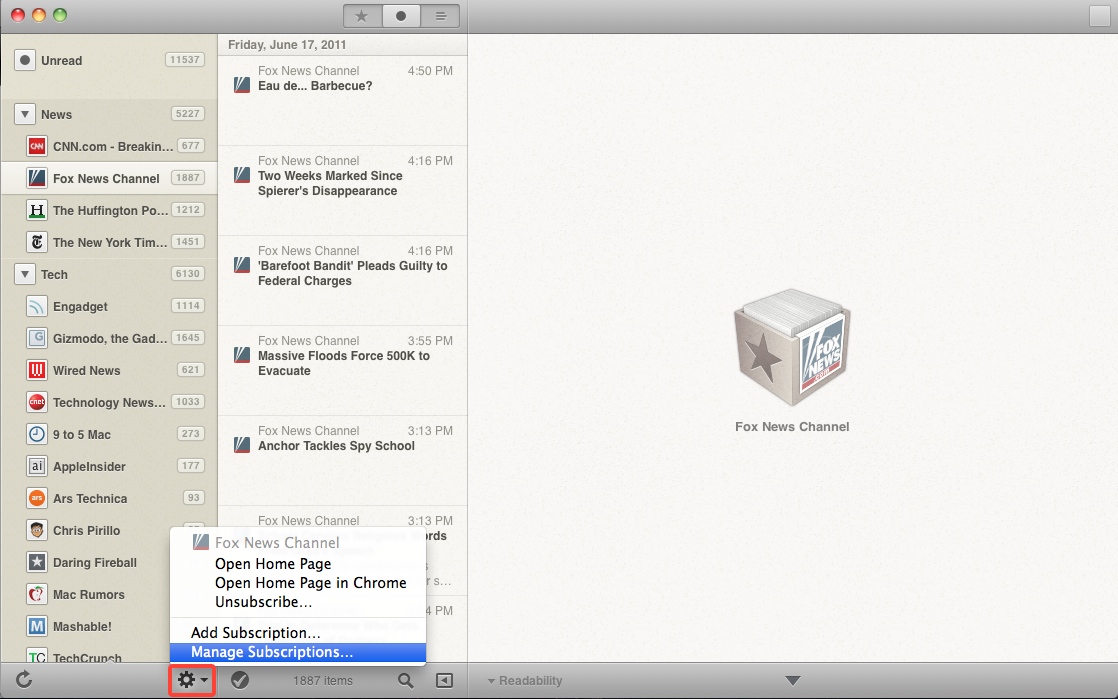Choose Open Home Page menu entry
This screenshot has width=1118, height=699.
297,563
